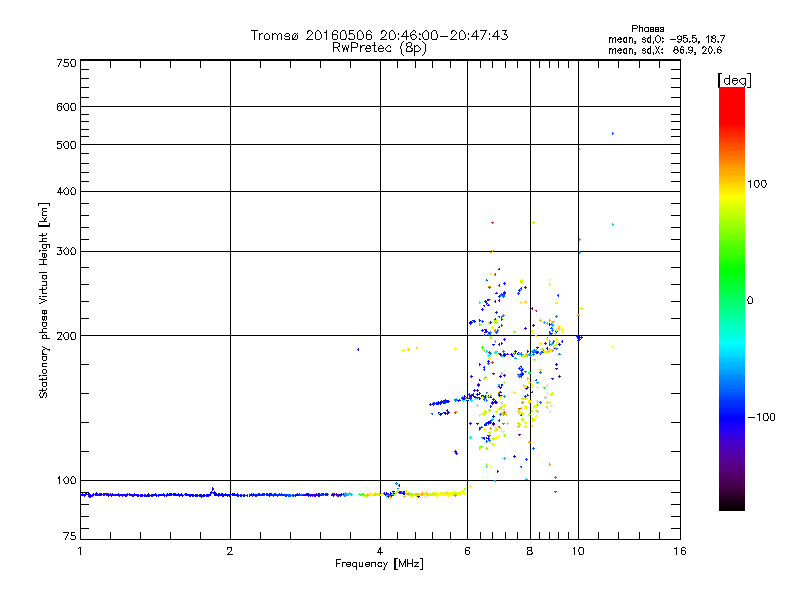Click the colorbar '100' tick label
Screen dimensions: 800x600
coord(757,184)
